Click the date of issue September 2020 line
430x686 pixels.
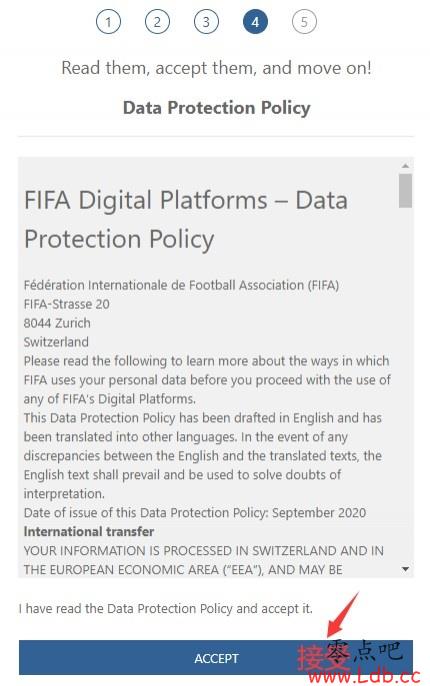click(x=195, y=512)
